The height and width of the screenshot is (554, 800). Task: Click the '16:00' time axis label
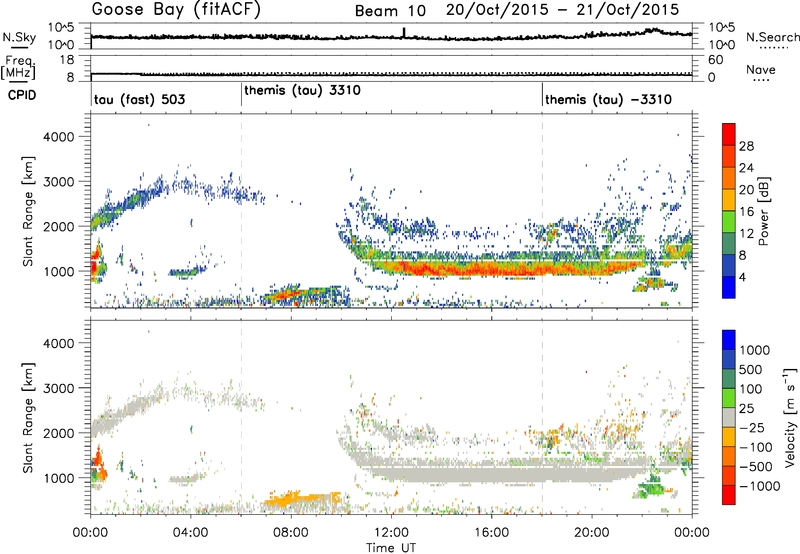491,532
